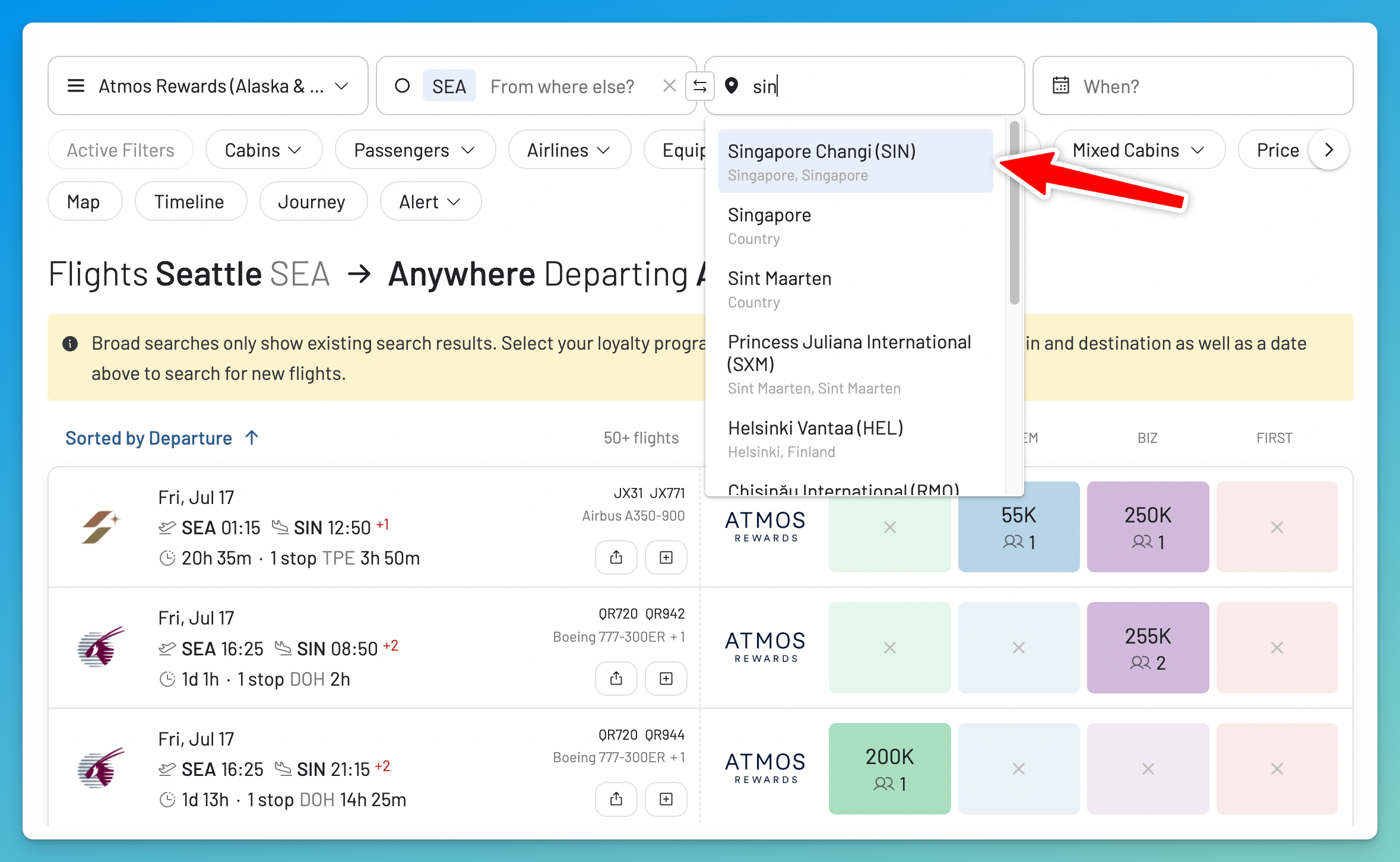Click Atmos Rewards logo on JX31 row
1400x862 pixels.
pos(765,526)
